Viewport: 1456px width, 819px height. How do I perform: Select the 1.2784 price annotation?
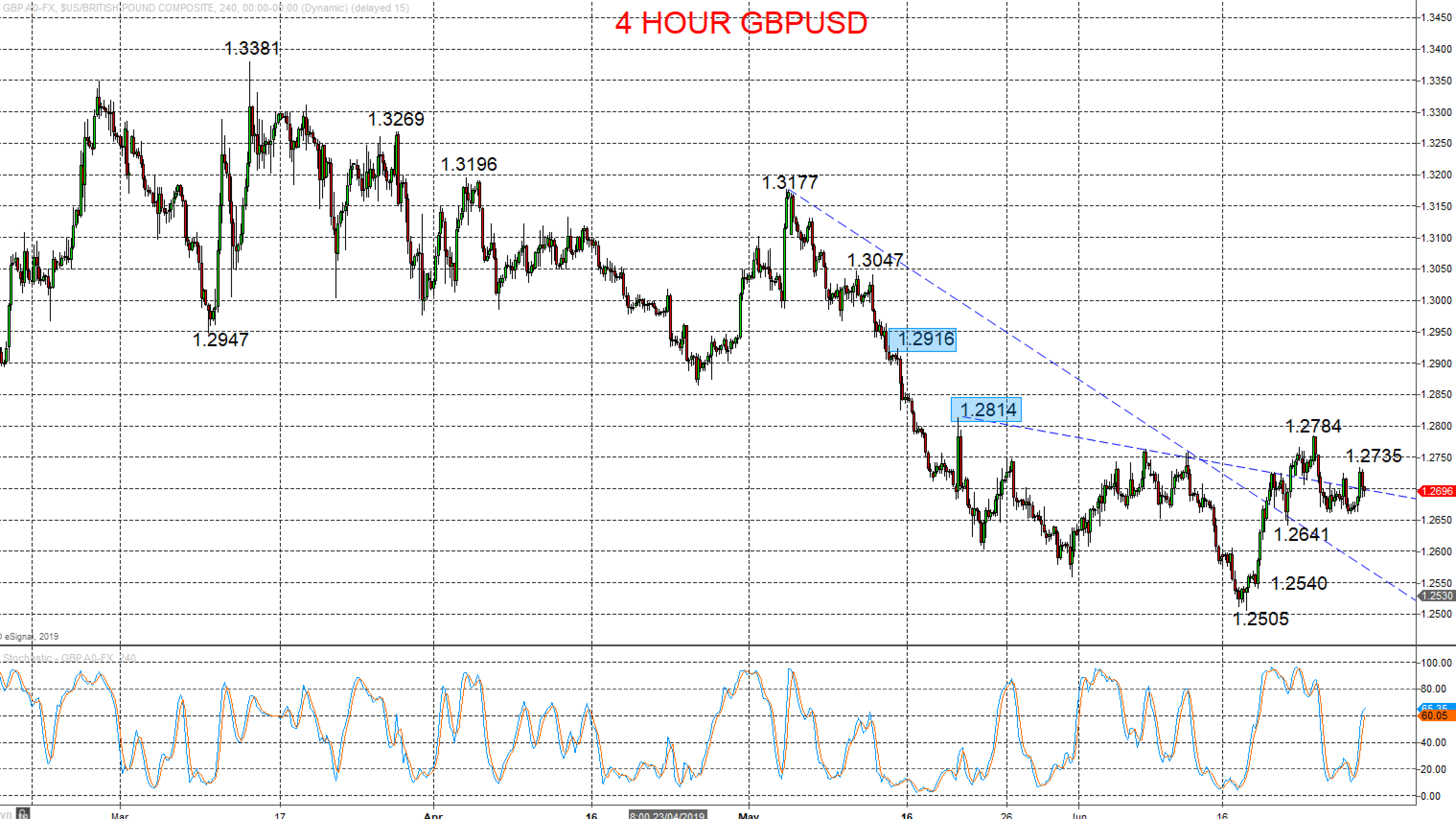tap(1313, 426)
